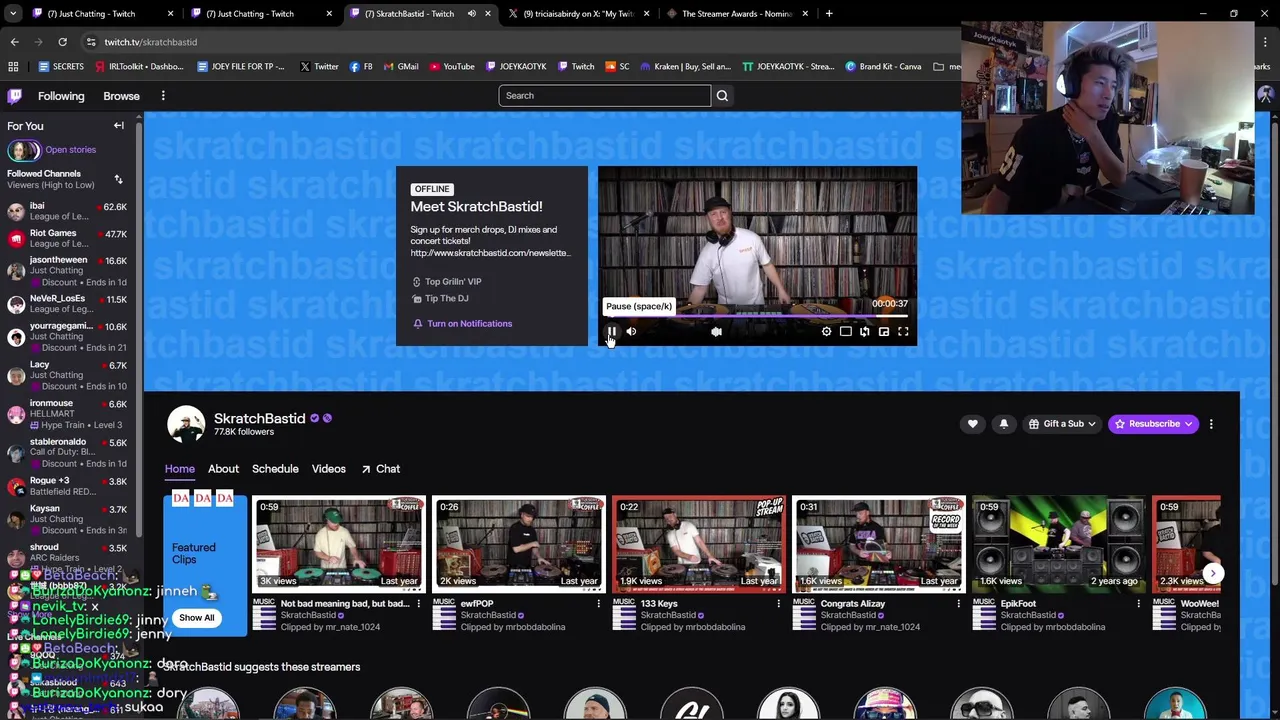This screenshot has height=720, width=1280.
Task: Switch to the About tab
Action: (x=223, y=469)
